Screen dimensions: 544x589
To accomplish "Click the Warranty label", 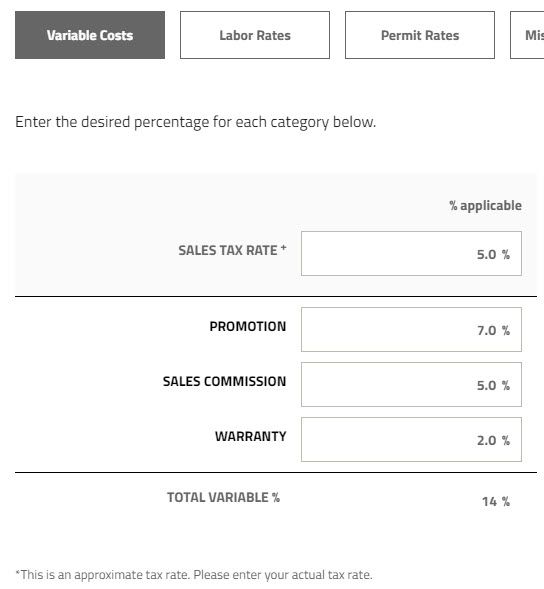I will (x=250, y=436).
